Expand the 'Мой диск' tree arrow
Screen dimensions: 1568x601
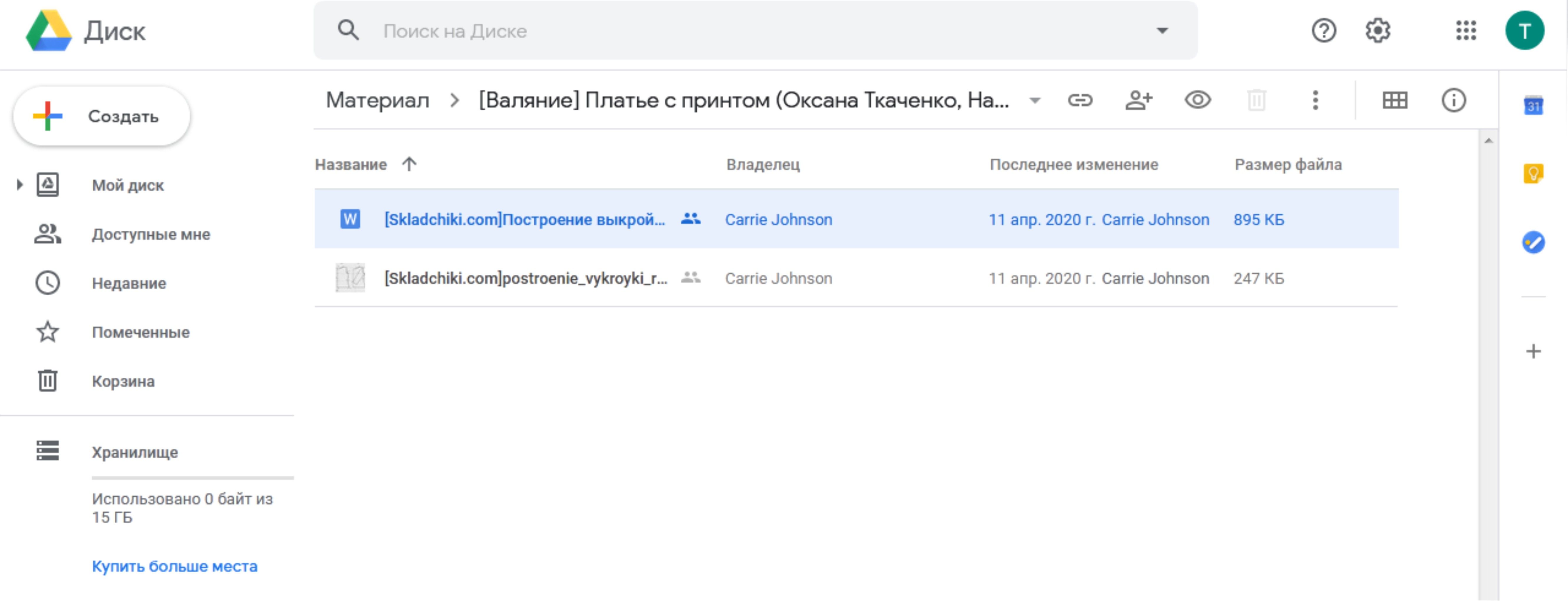pos(19,184)
